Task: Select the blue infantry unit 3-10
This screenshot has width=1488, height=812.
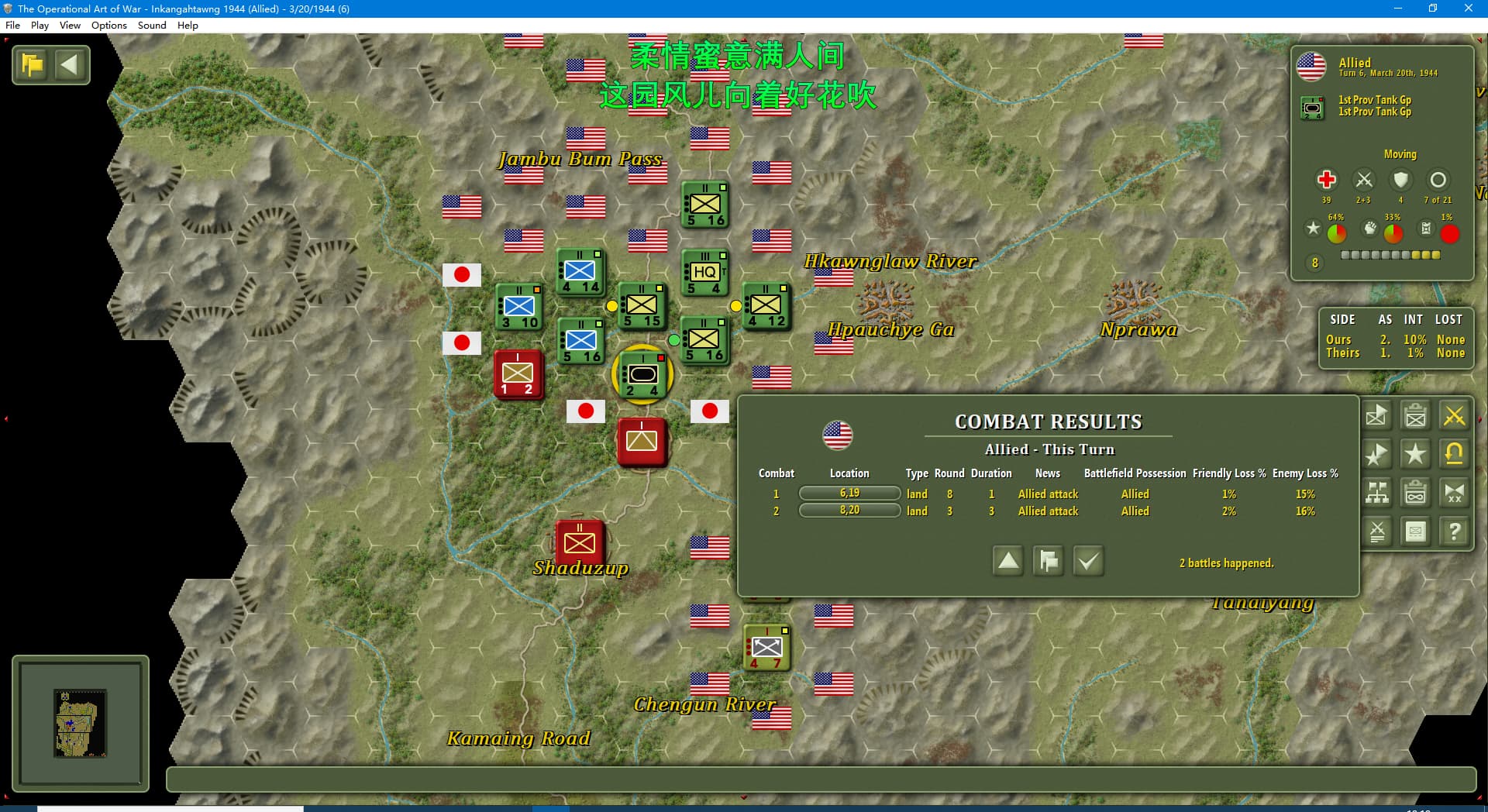Action: [518, 307]
